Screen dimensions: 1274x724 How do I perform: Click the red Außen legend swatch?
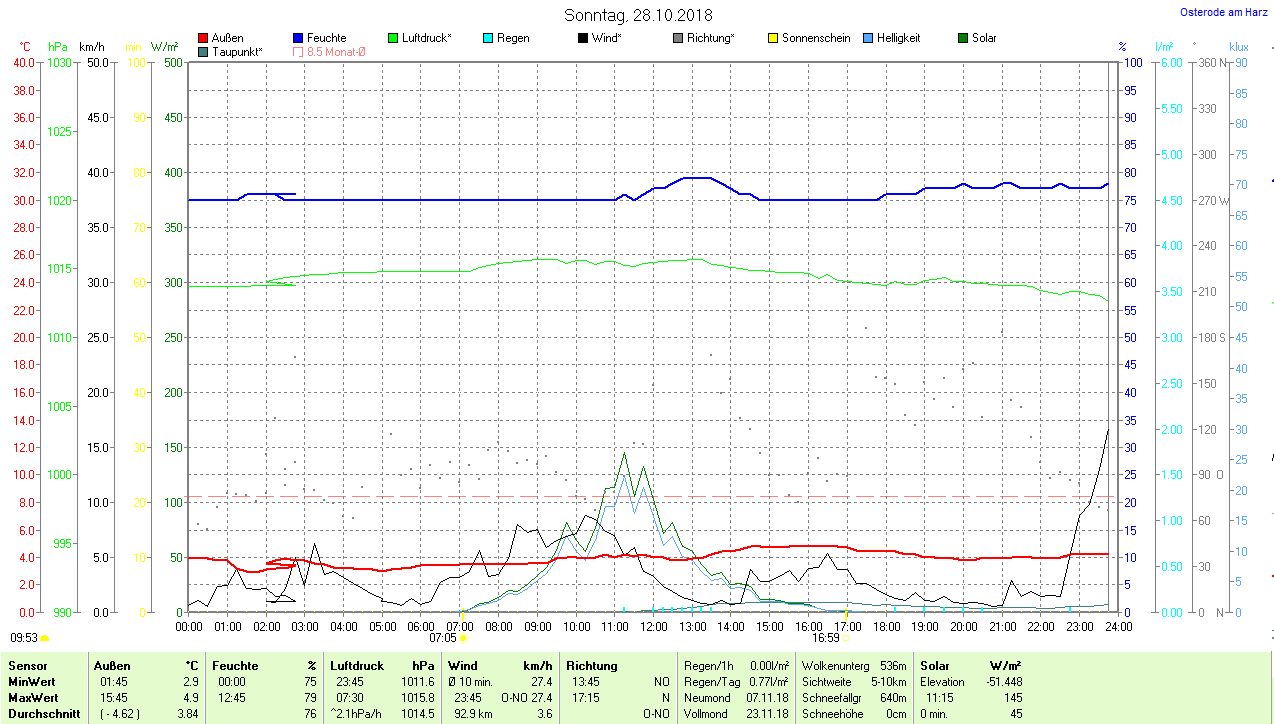pos(204,38)
